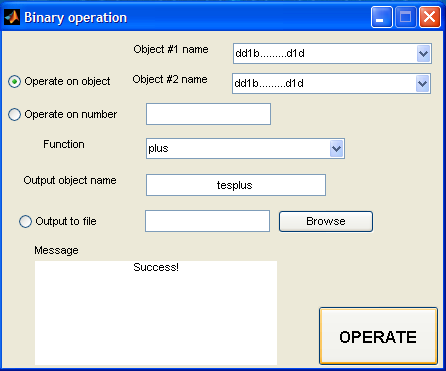Click the Object #1 name label
This screenshot has width=446, height=371.
171,49
